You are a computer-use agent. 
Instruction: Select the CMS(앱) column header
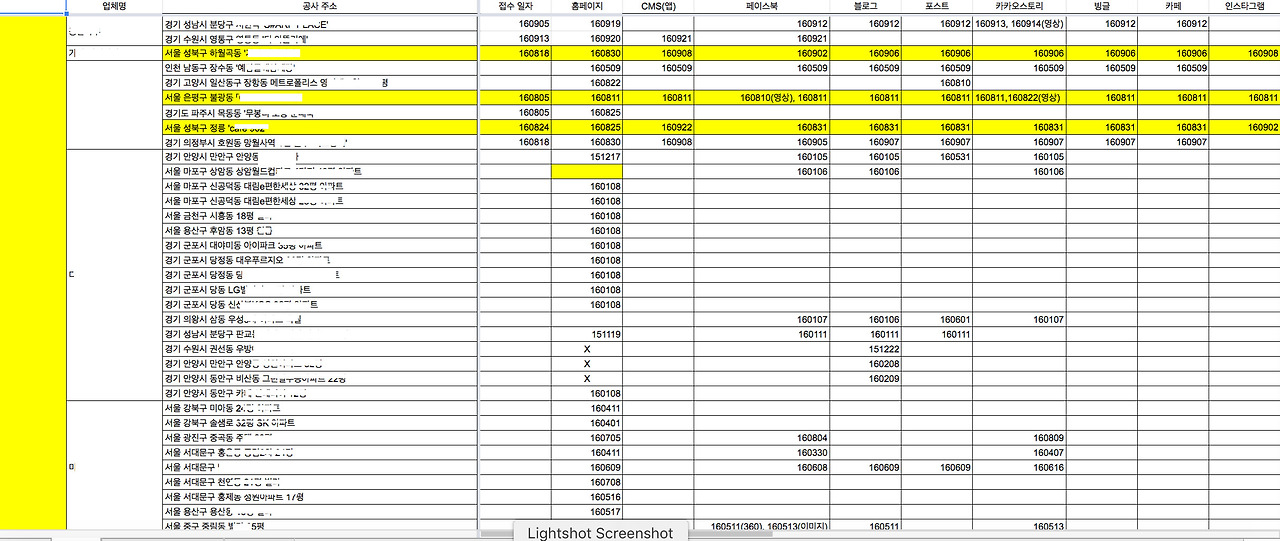[659, 6]
